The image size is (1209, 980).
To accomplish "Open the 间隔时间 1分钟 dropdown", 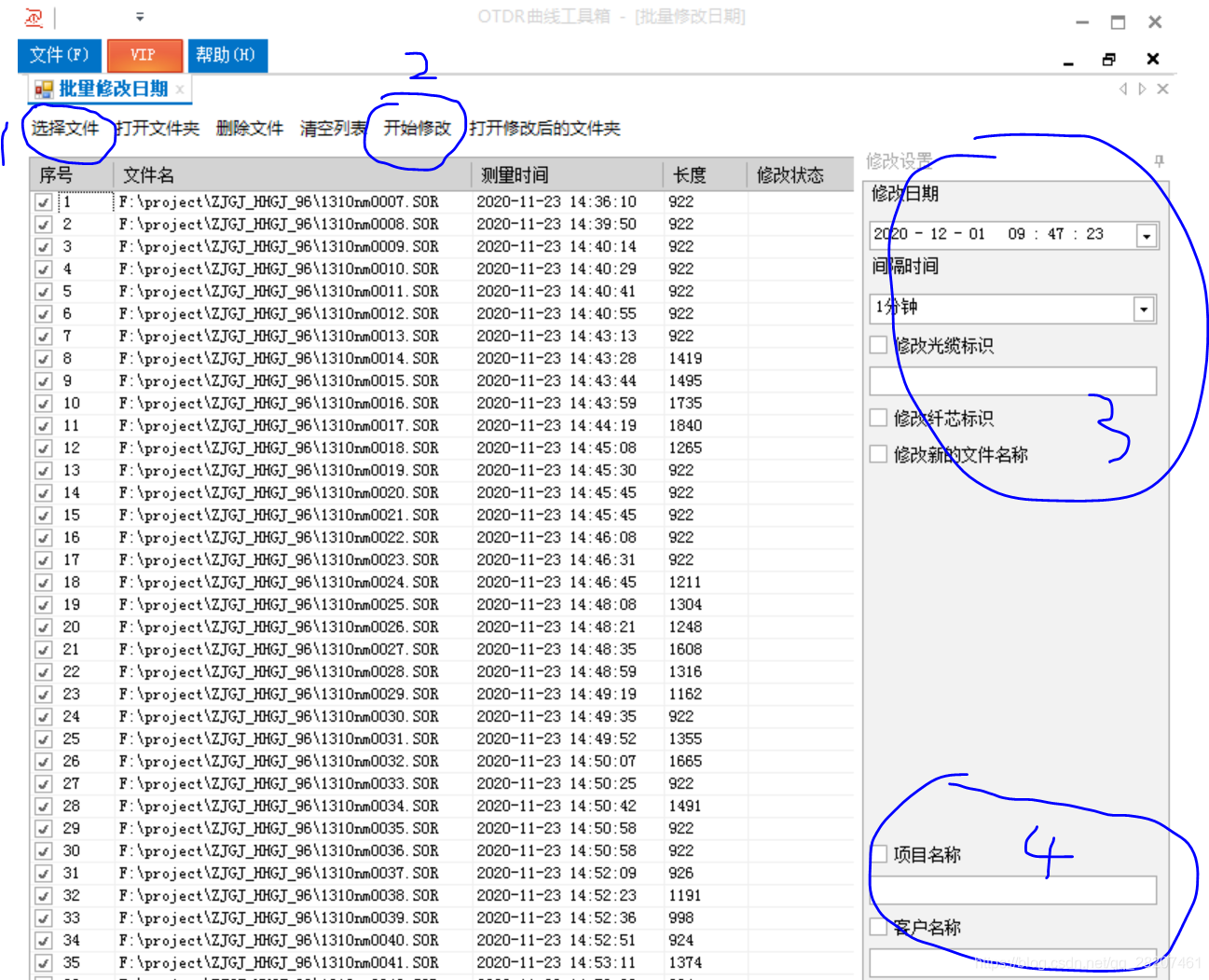I will [1144, 309].
